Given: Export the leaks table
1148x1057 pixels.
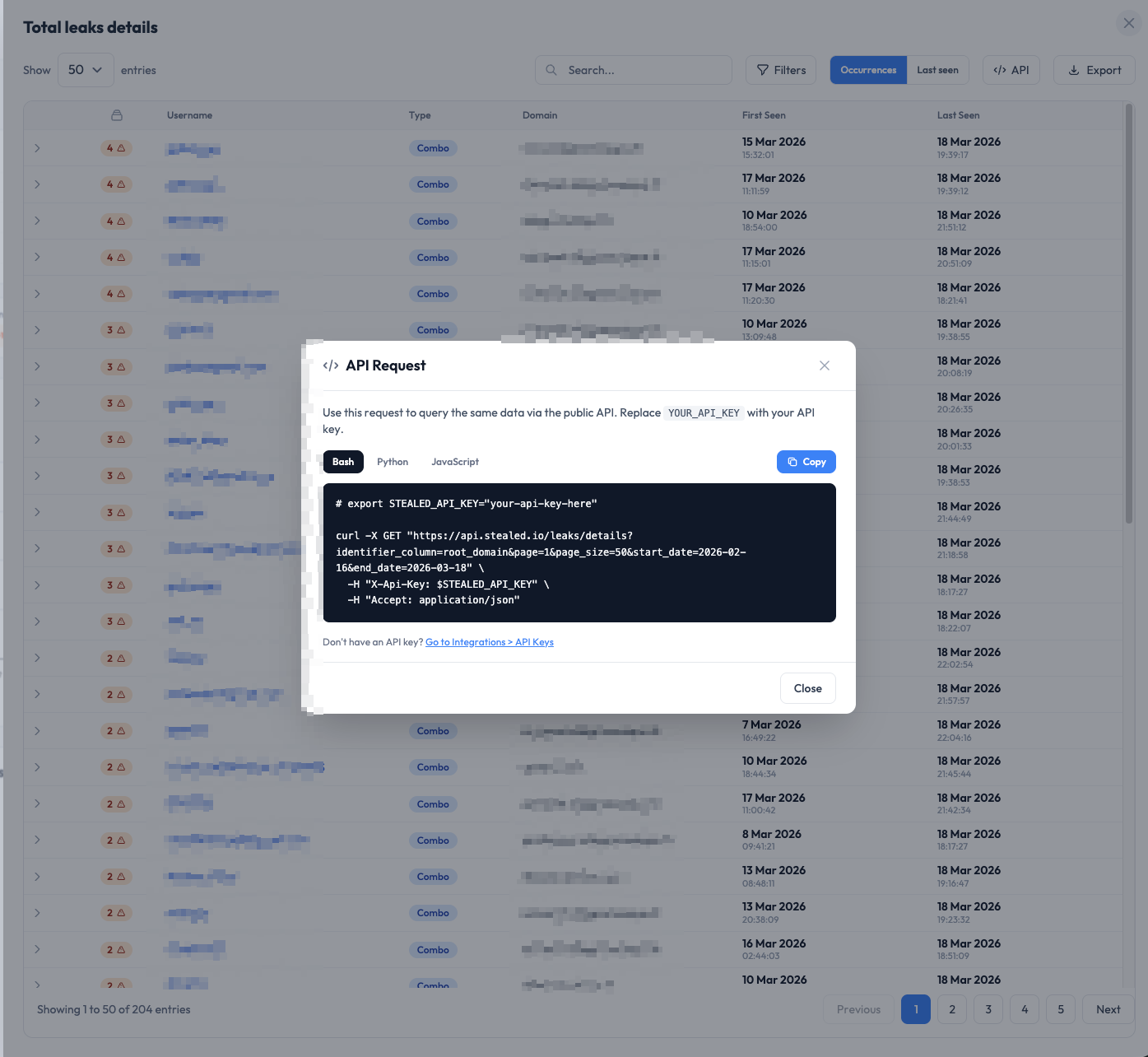Looking at the screenshot, I should (x=1095, y=70).
